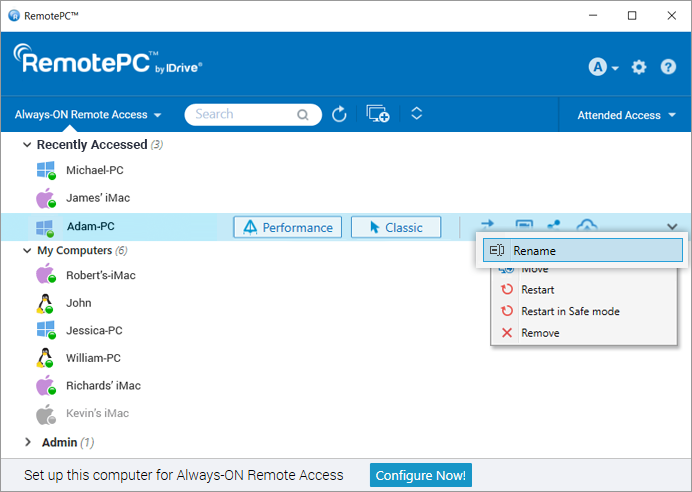This screenshot has width=692, height=492.
Task: Click Windows icon beside Adam-PC
Action: (x=45, y=228)
